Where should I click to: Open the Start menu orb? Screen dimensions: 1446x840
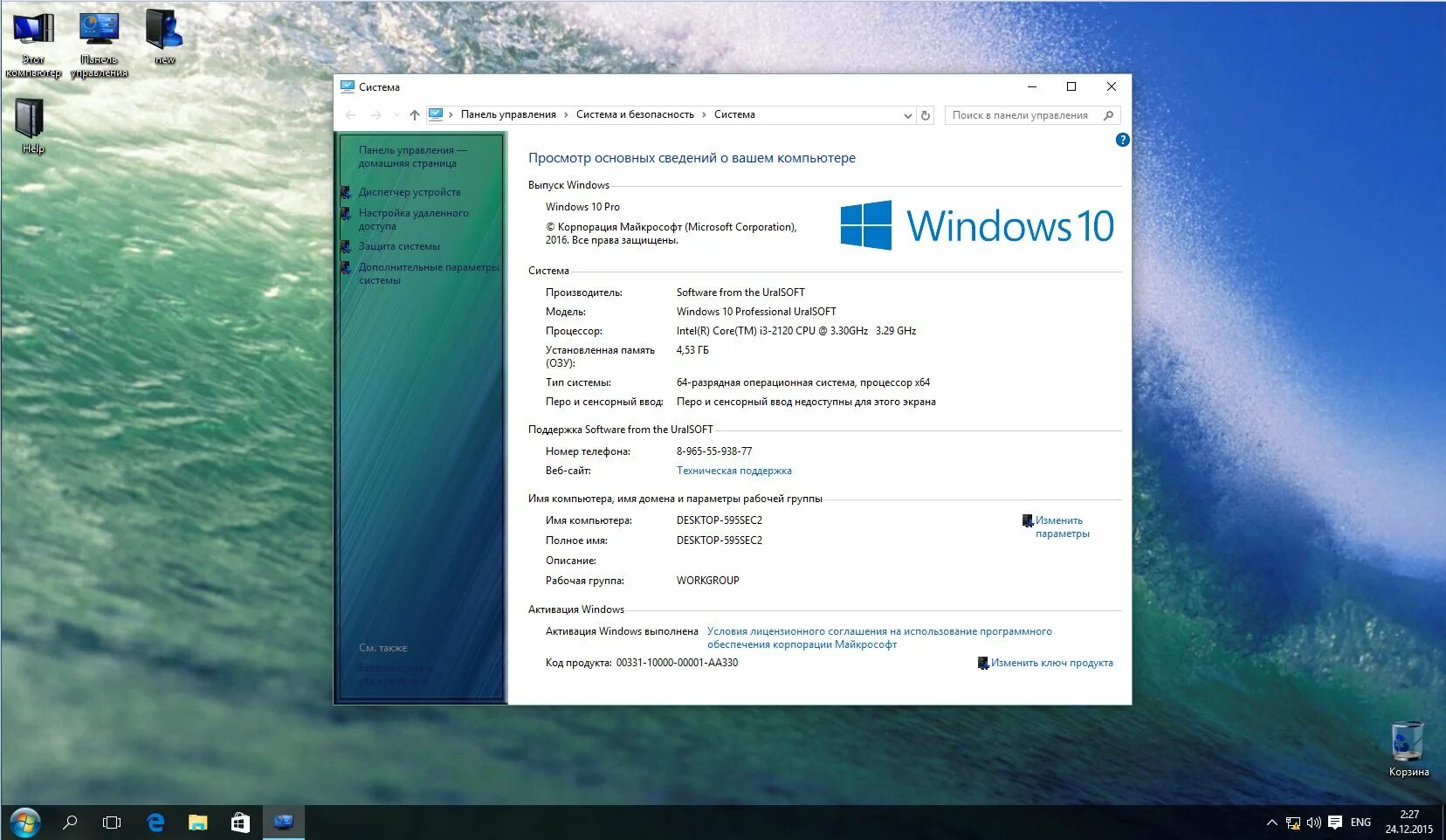click(24, 823)
